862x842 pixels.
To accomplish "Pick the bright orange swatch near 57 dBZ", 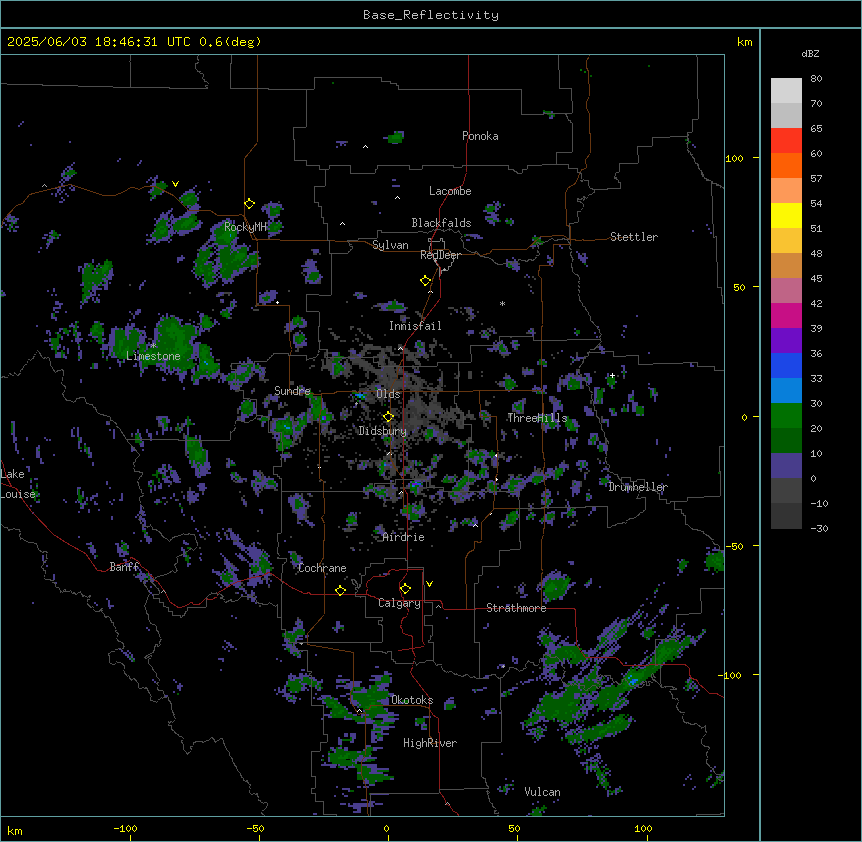I will [786, 165].
